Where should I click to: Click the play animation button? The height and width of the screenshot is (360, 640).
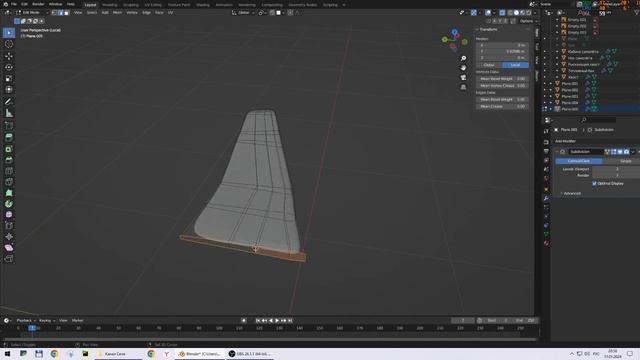tap(277, 321)
